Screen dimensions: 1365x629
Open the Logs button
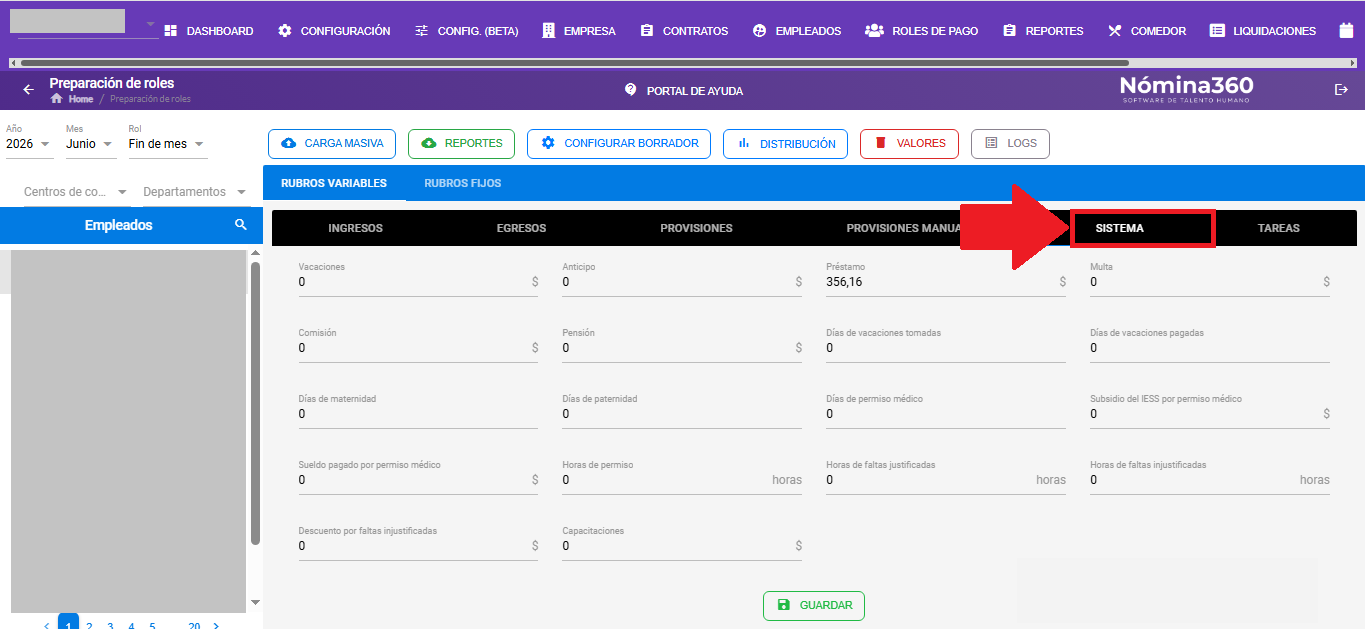1010,144
